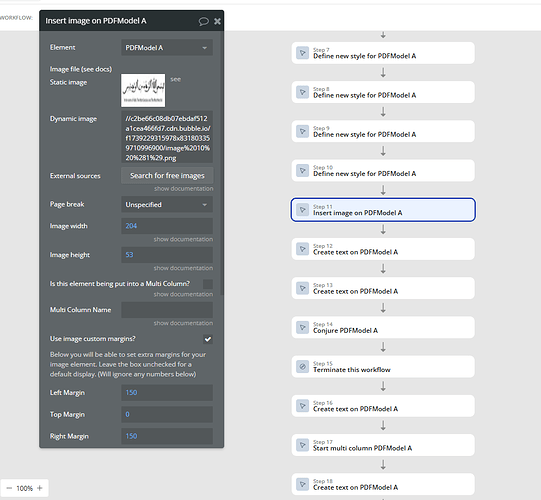The width and height of the screenshot is (541, 500).
Task: Select the Step 11 Insert image icon
Action: pos(303,210)
